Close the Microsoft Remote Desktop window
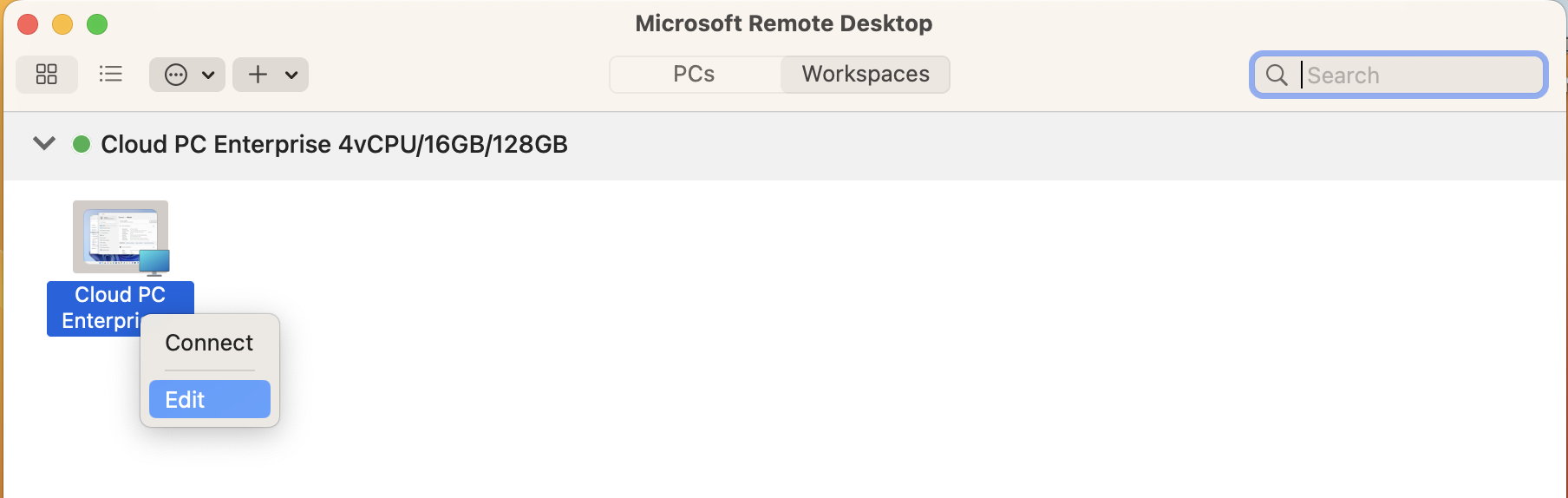This screenshot has height=498, width=1568. pyautogui.click(x=28, y=24)
